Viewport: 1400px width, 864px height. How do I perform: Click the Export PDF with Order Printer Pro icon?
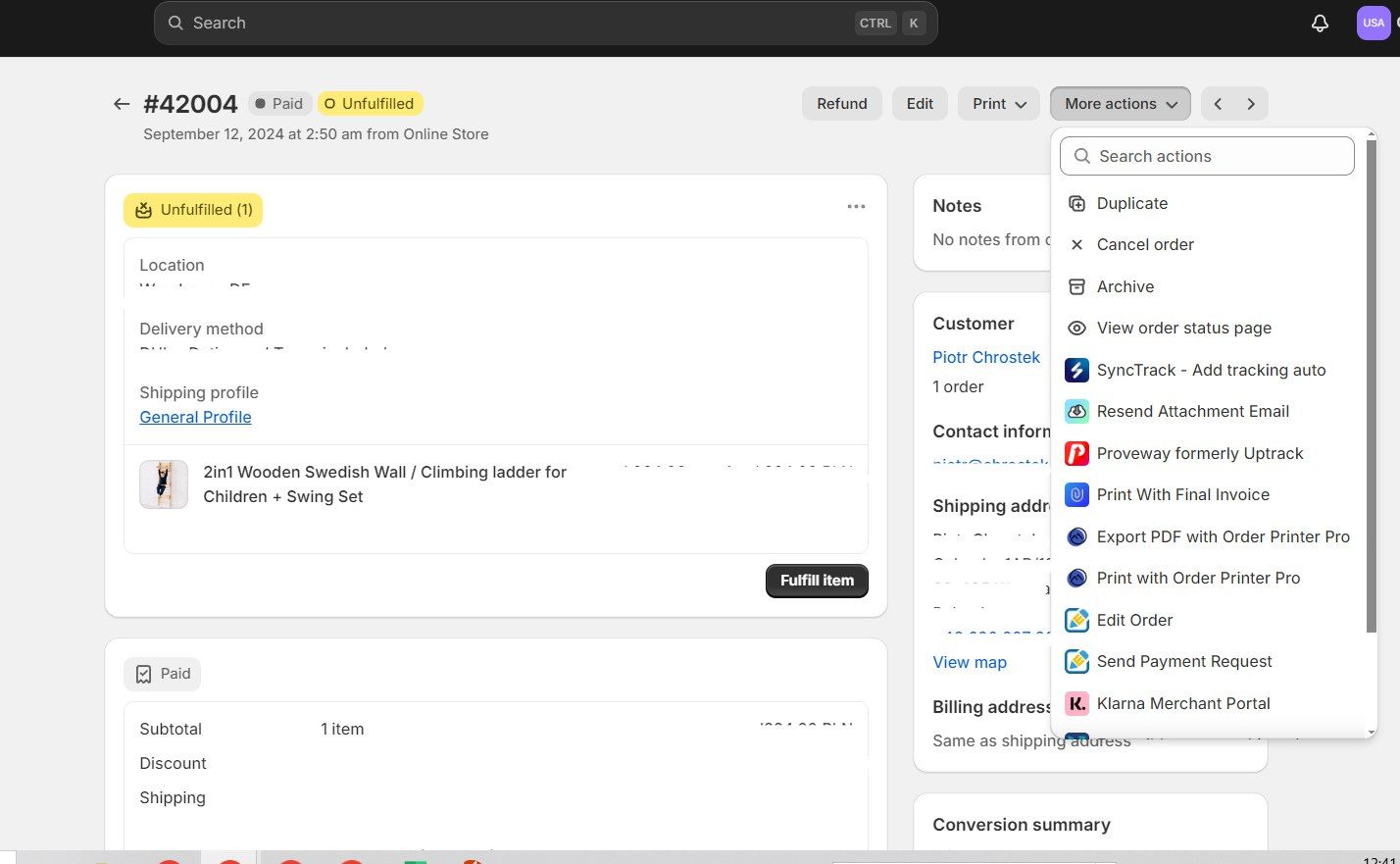tap(1076, 536)
